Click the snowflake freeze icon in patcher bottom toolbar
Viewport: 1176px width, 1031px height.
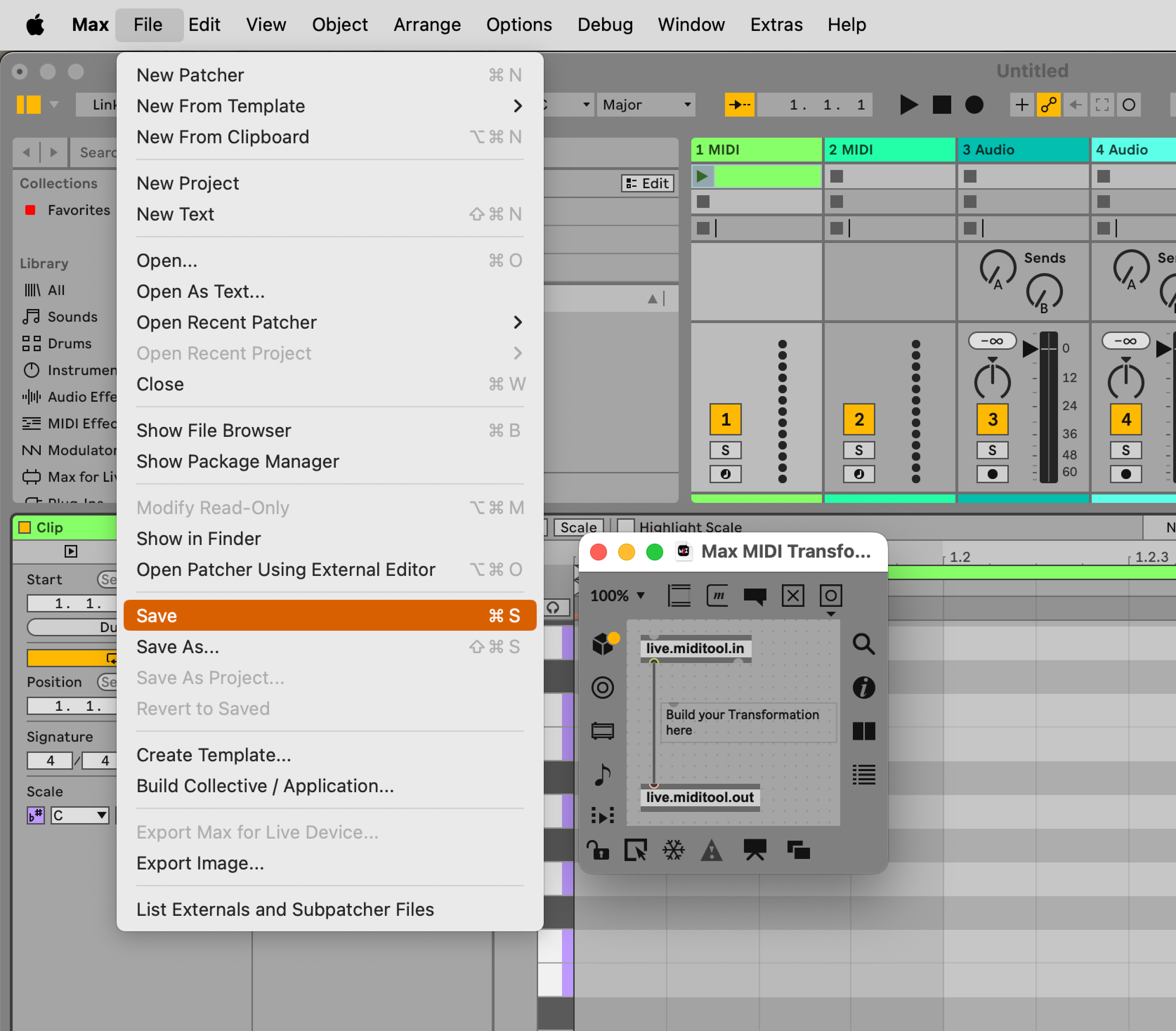(x=673, y=850)
